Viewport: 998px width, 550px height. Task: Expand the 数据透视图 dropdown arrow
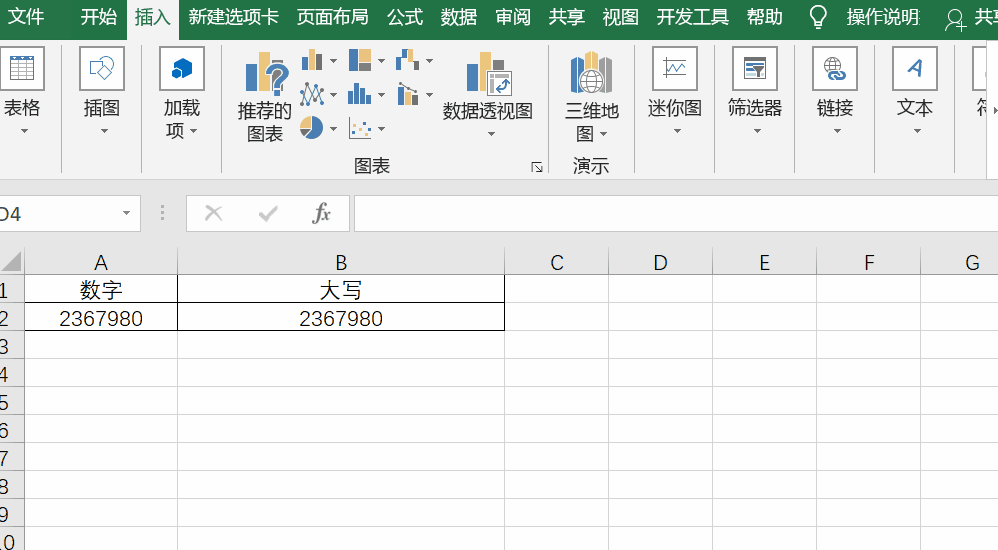pyautogui.click(x=491, y=134)
